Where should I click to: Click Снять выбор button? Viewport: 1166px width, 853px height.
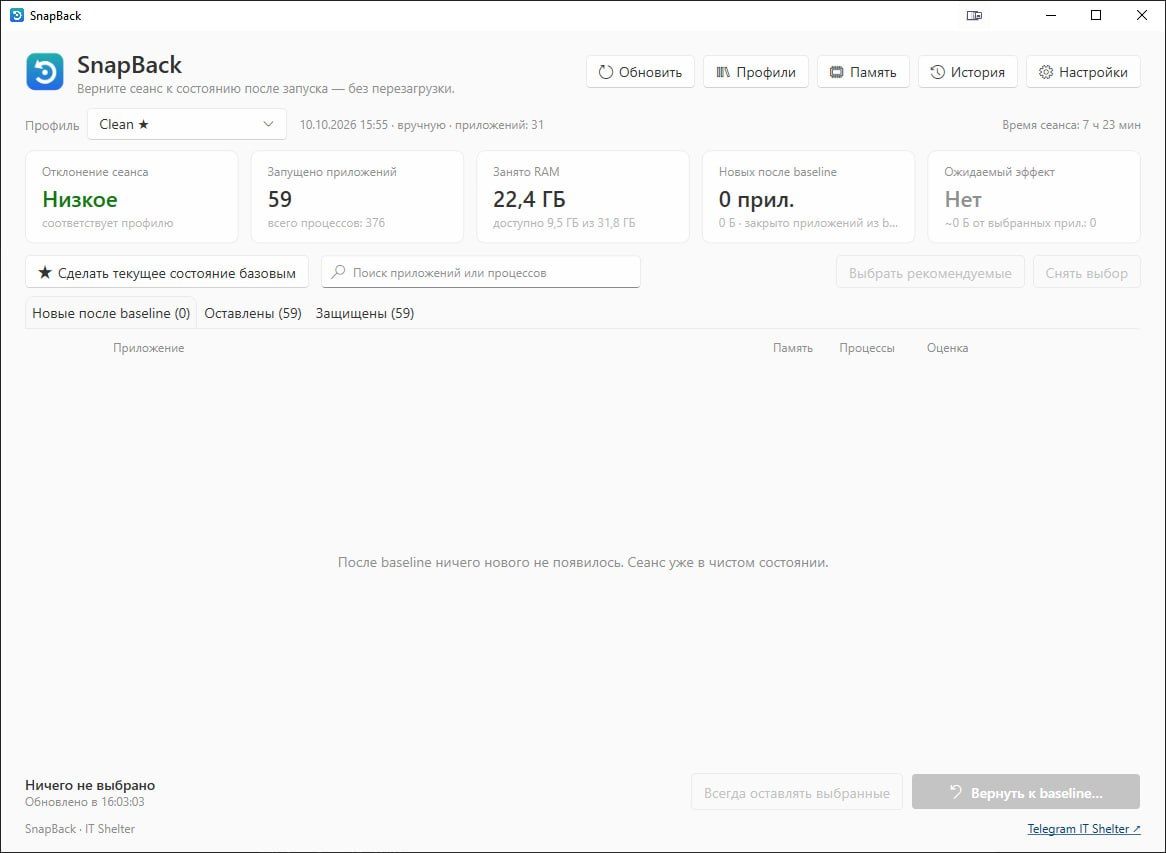pyautogui.click(x=1086, y=273)
